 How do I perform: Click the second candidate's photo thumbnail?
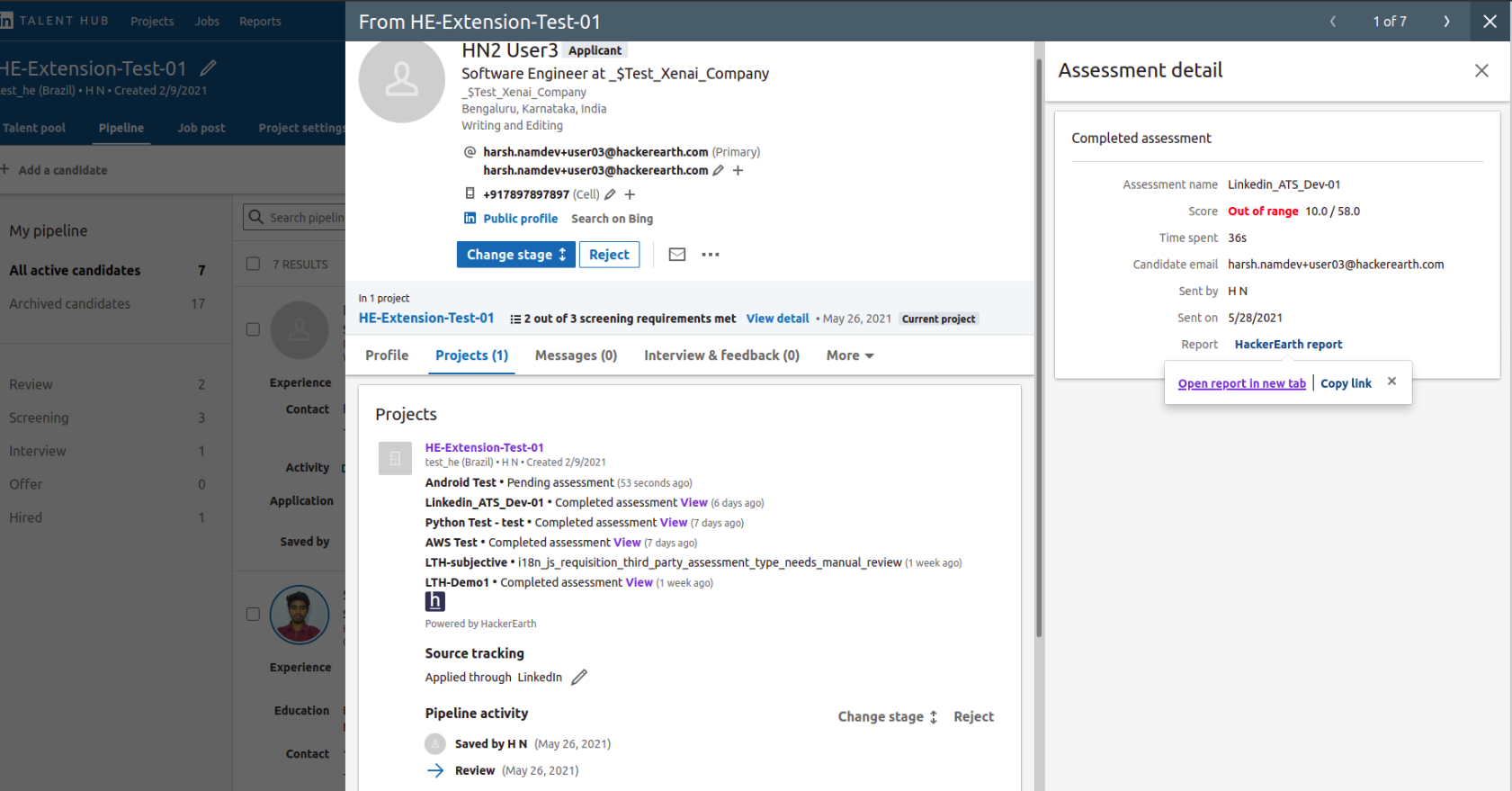point(300,615)
